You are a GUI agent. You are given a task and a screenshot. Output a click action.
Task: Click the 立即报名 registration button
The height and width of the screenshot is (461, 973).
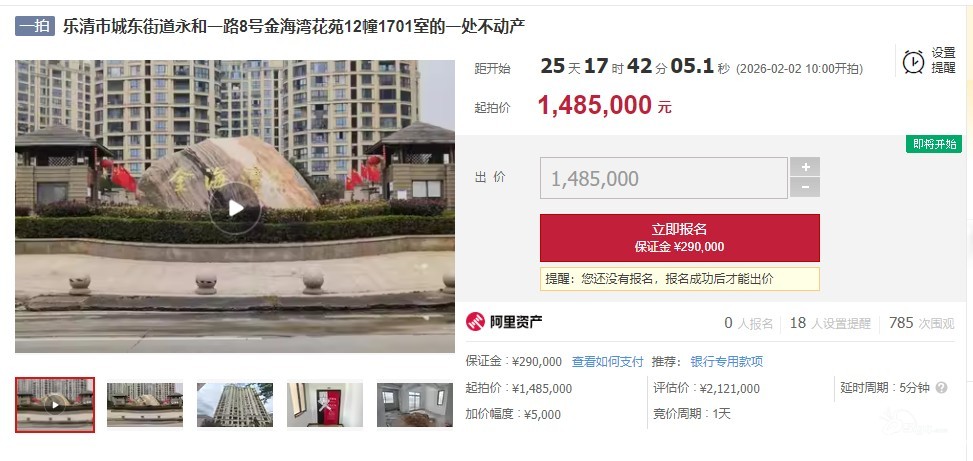pos(679,238)
